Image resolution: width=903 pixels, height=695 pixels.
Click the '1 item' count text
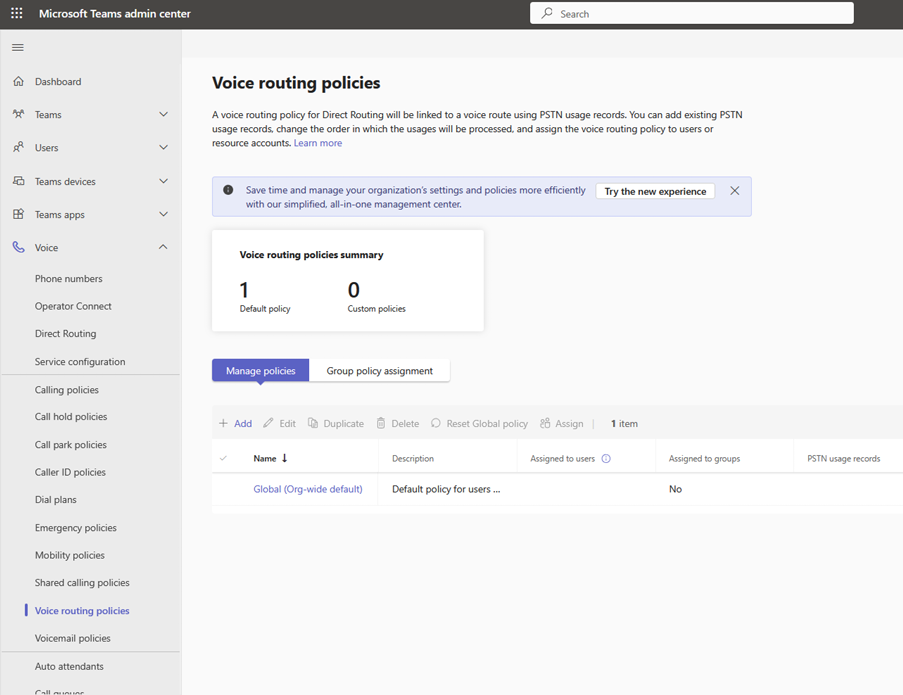pos(624,423)
